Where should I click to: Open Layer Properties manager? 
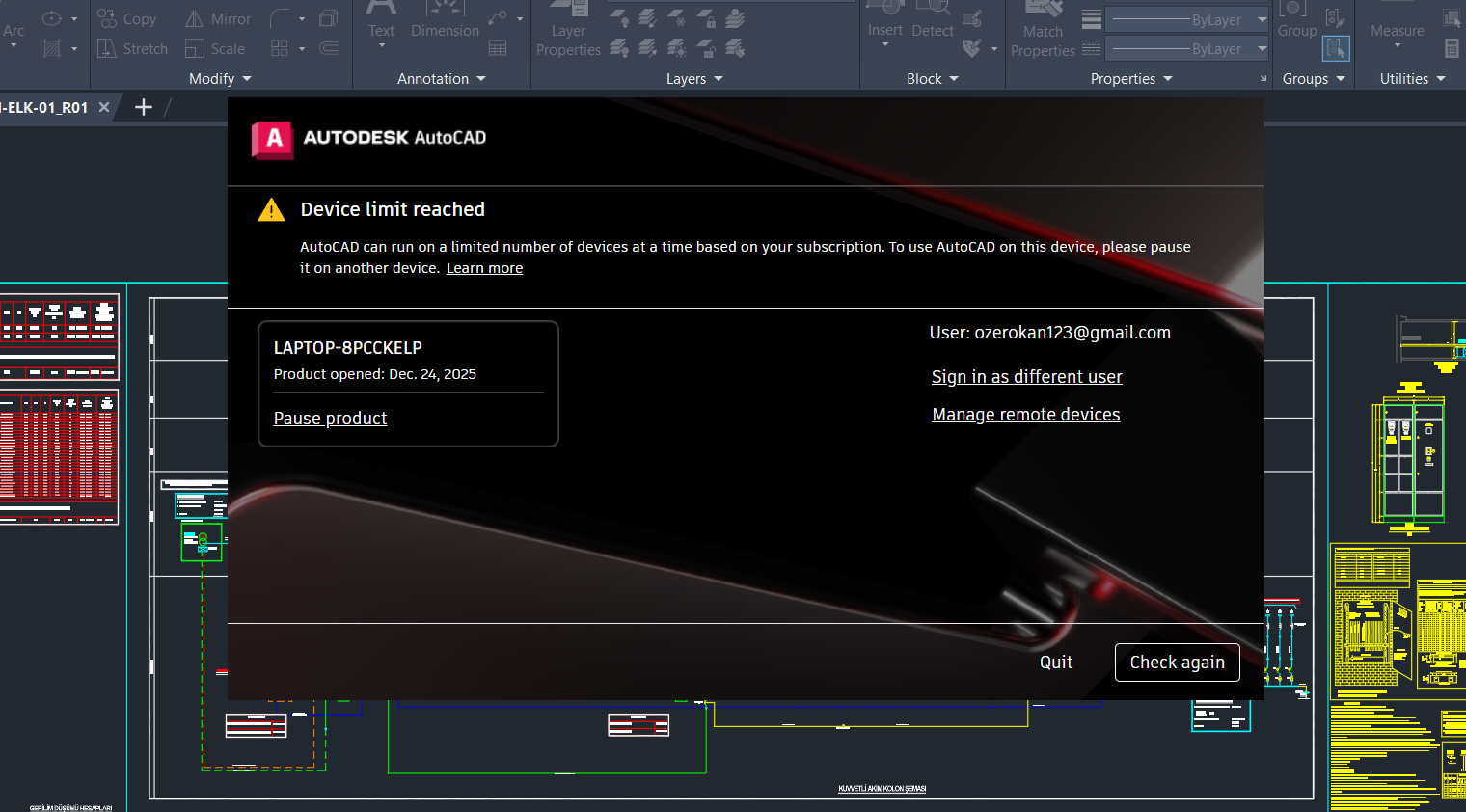568,31
